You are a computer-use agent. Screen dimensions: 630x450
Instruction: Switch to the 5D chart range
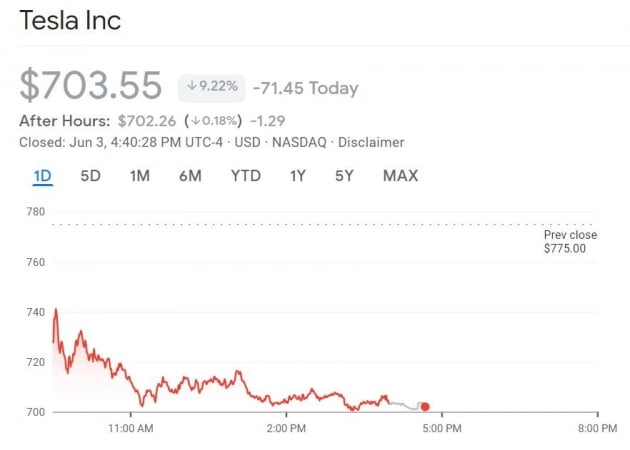[91, 176]
